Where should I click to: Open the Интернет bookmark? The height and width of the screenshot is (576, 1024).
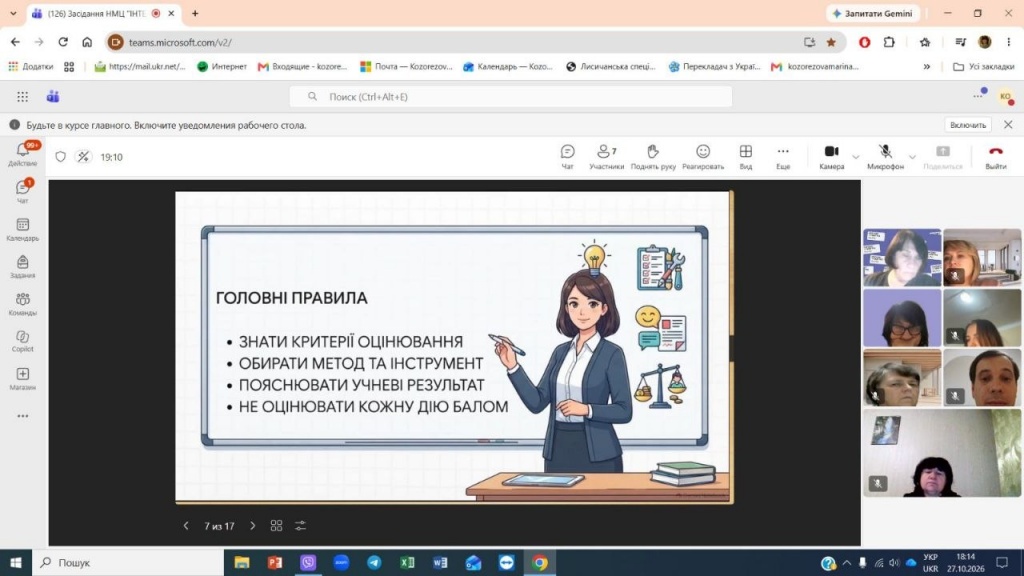pos(222,67)
